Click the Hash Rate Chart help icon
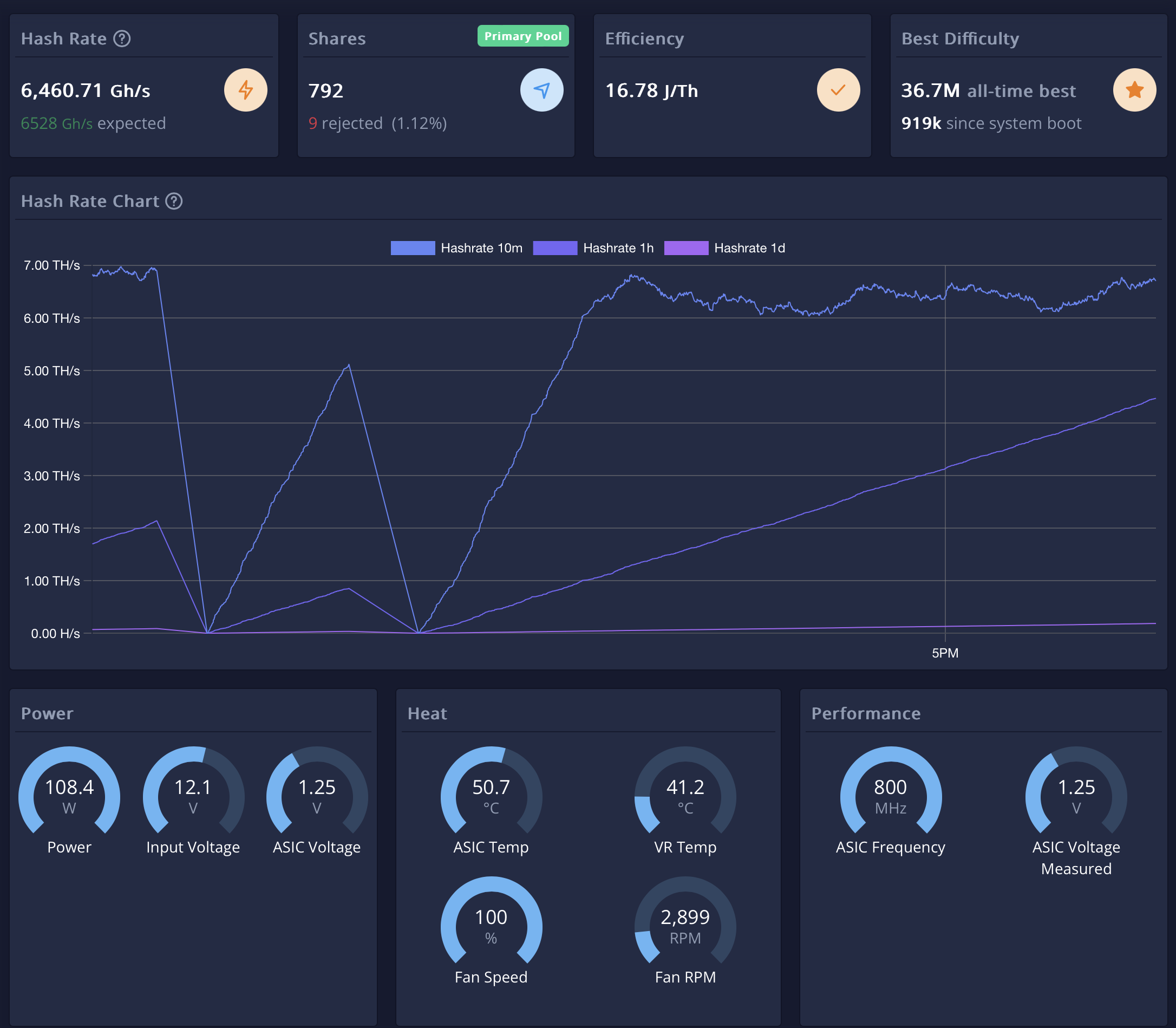1176x1028 pixels. click(174, 201)
